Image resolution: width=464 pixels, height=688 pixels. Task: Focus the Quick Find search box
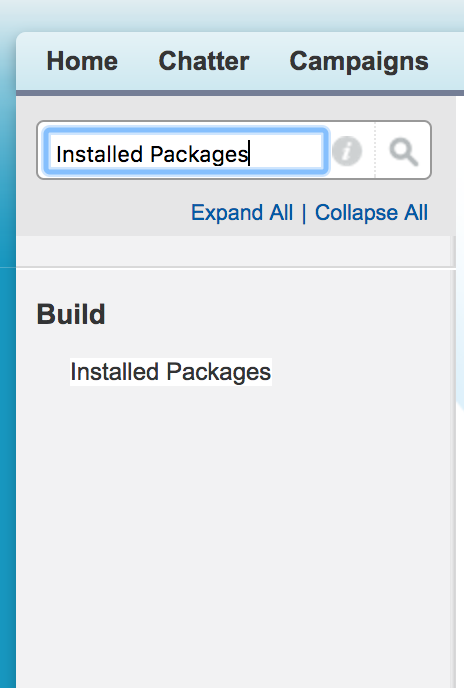(186, 151)
